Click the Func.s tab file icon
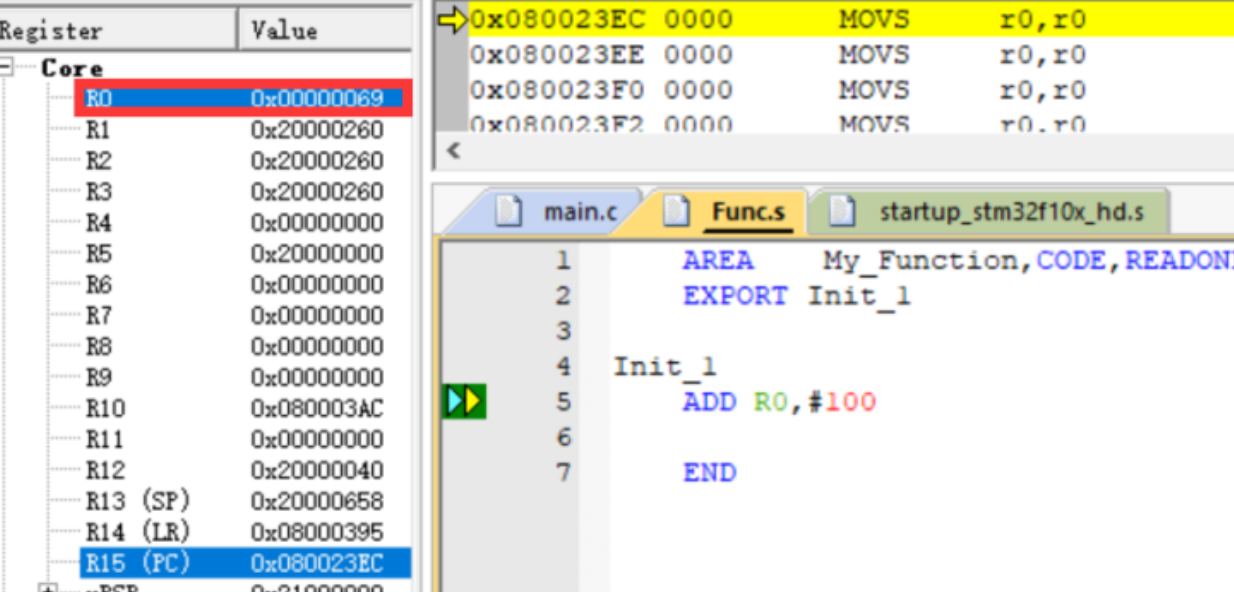 677,212
